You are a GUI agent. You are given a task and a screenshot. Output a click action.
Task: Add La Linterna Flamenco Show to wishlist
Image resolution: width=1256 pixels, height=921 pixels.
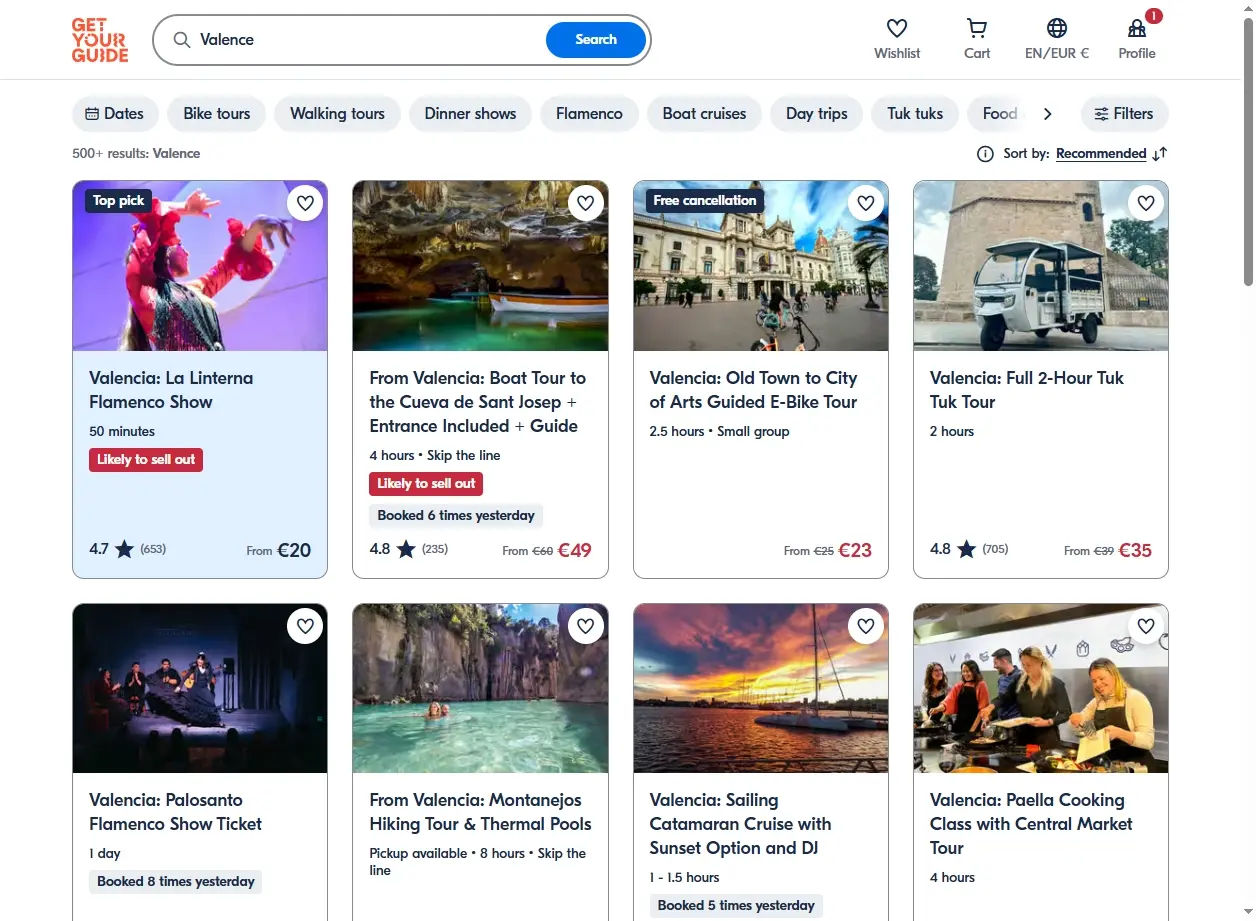pos(305,204)
